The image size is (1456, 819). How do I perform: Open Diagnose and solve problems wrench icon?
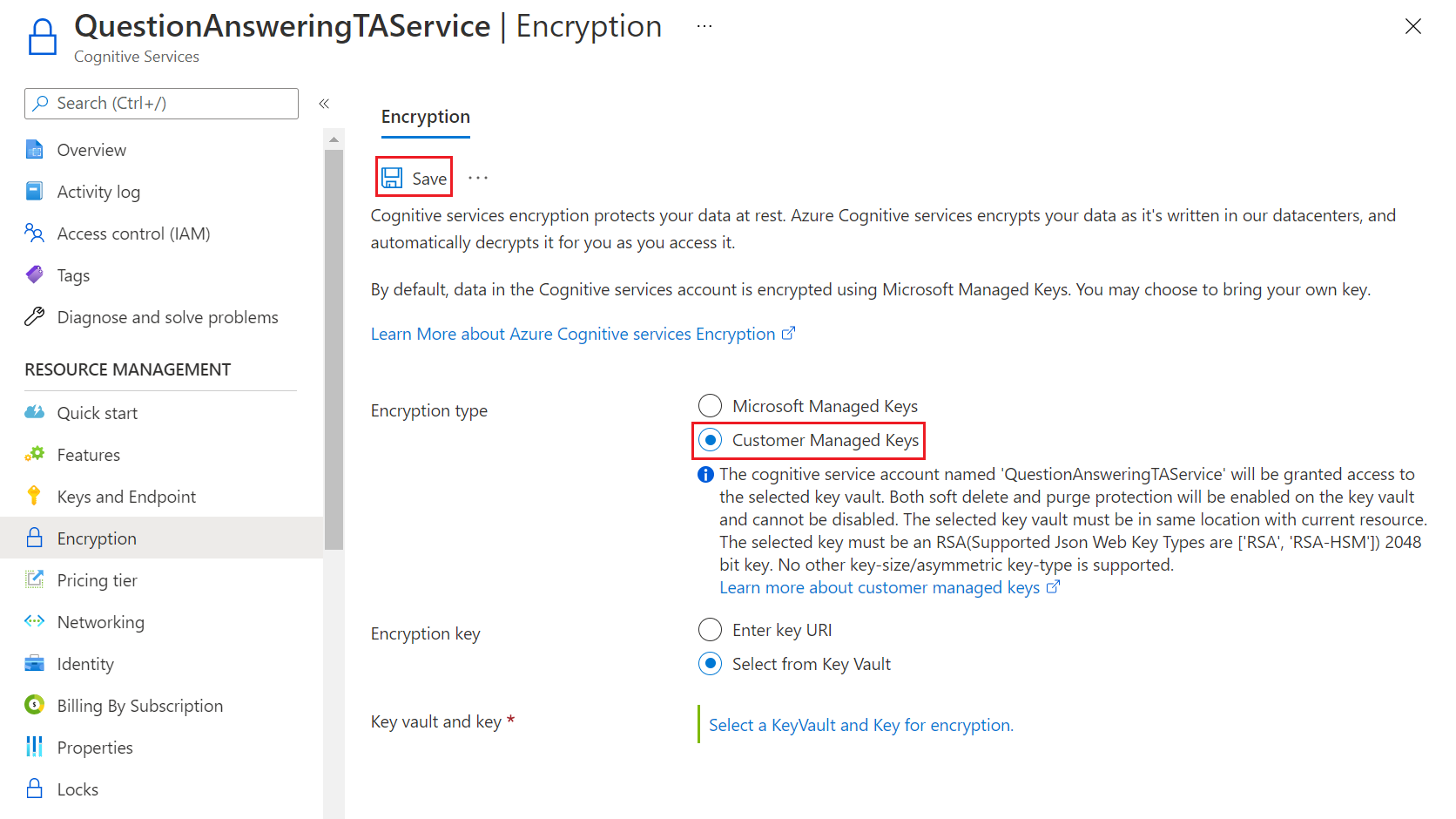point(34,317)
